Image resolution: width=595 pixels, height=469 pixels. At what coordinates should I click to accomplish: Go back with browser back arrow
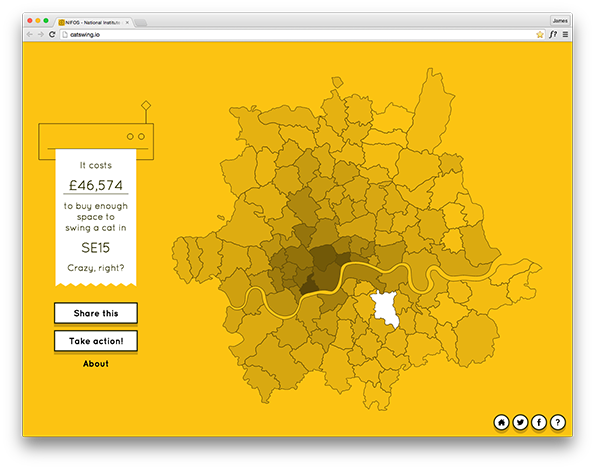pos(30,35)
